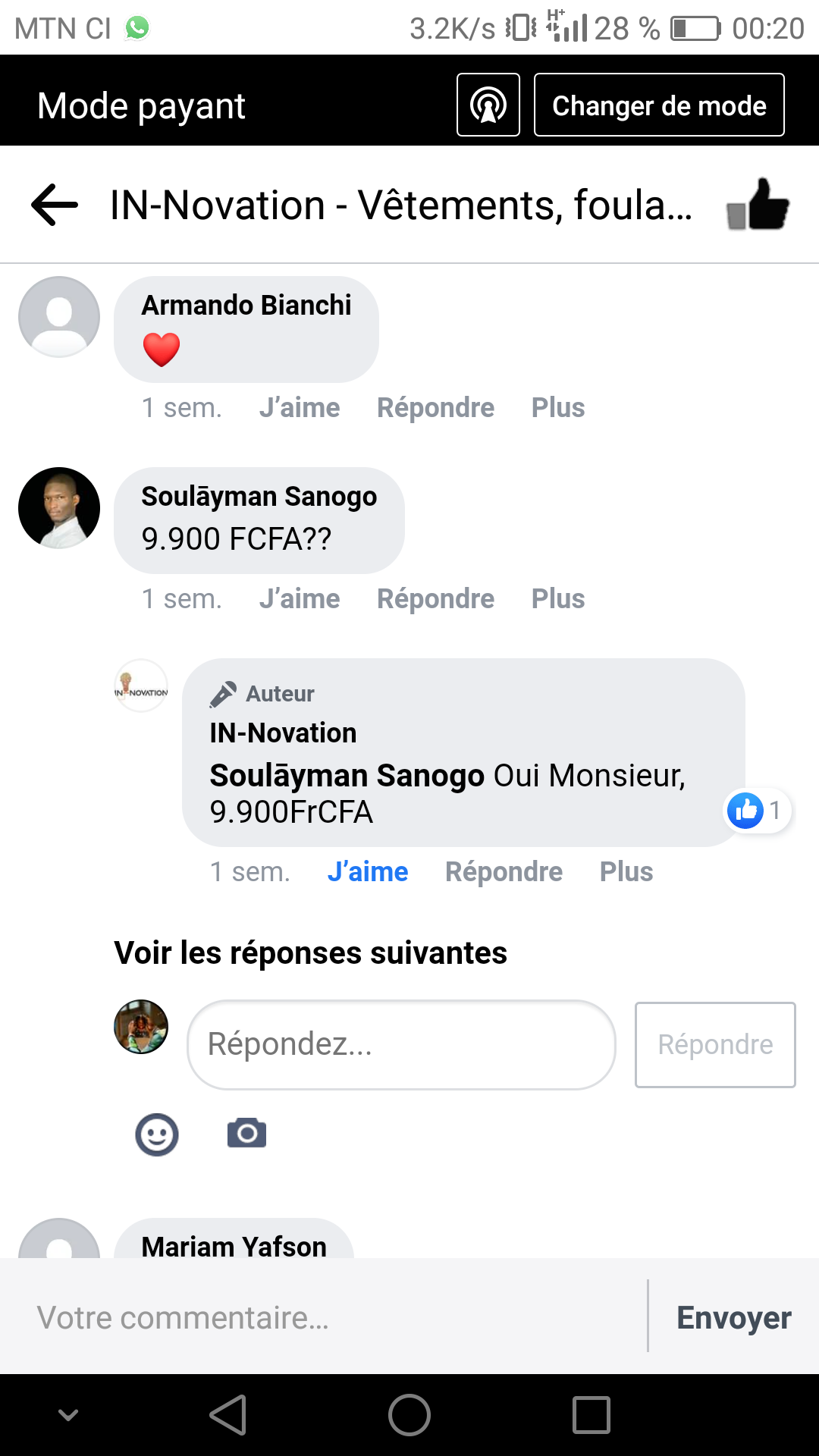Expand Voir les réponses suivantes
Screen dimensions: 819x1456
[310, 953]
